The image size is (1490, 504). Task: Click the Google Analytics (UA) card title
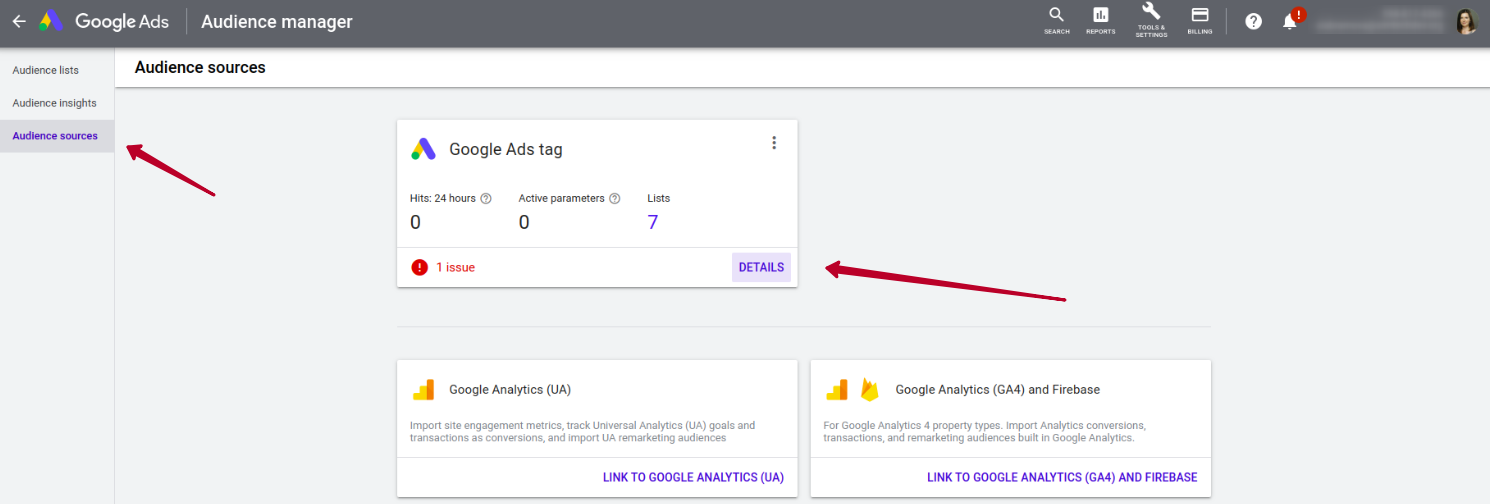(x=510, y=389)
